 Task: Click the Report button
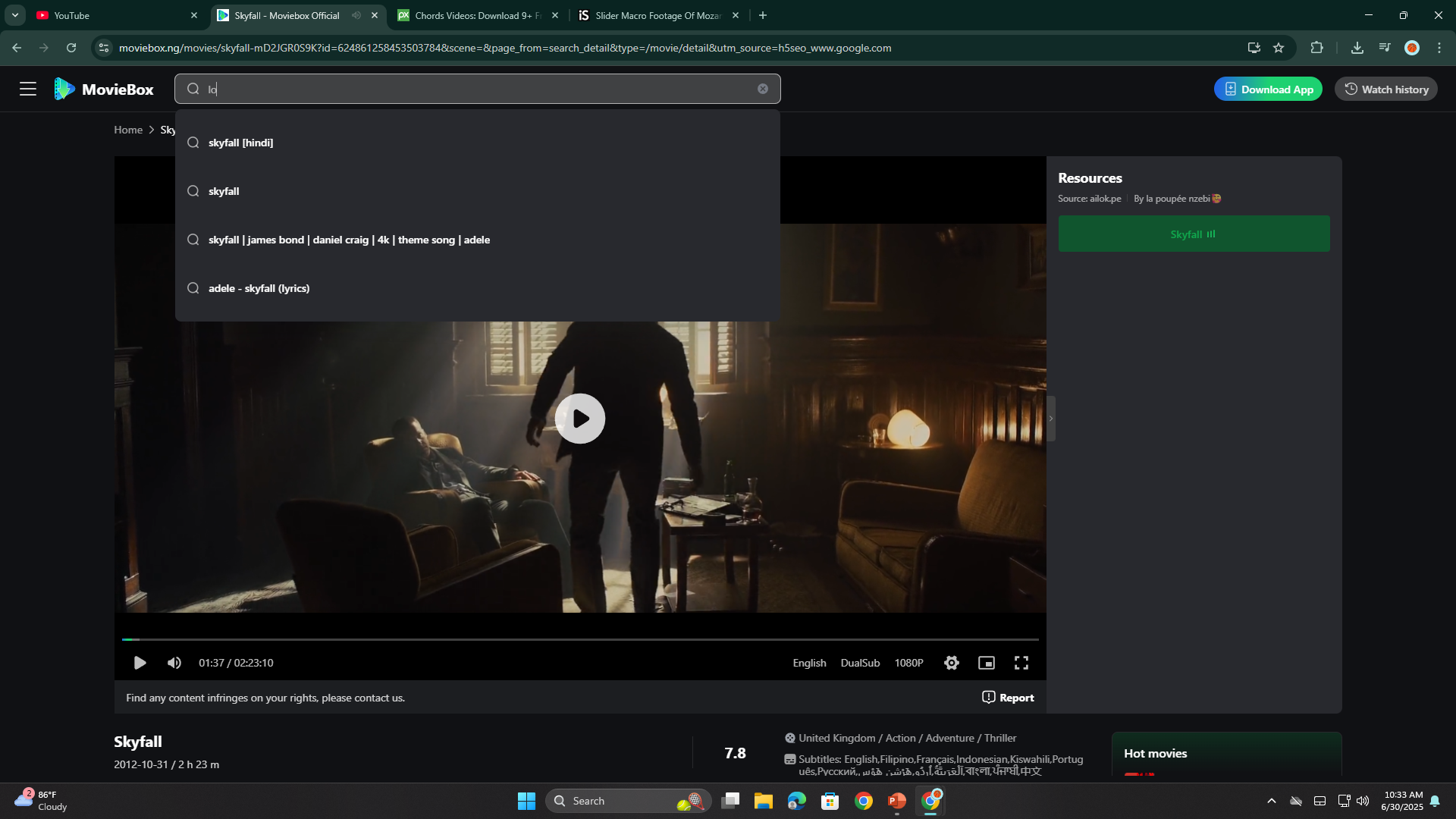[1008, 698]
